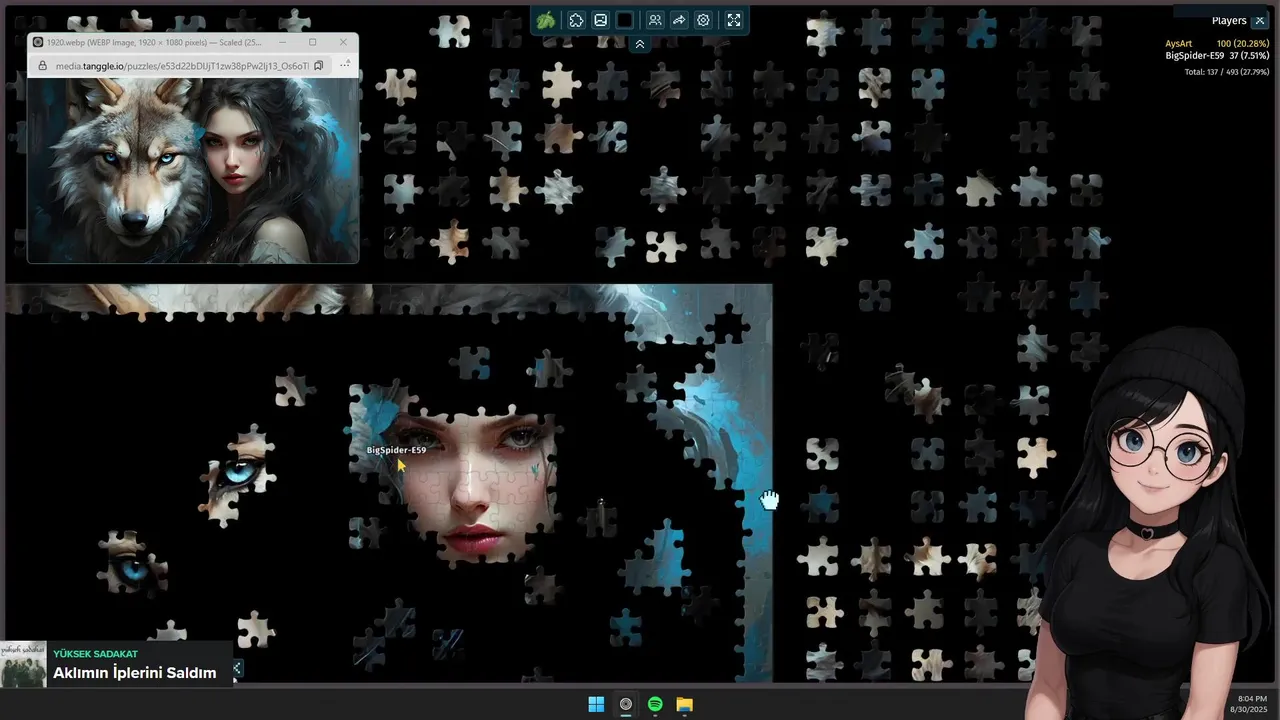Open Spotify from the taskbar

(655, 704)
